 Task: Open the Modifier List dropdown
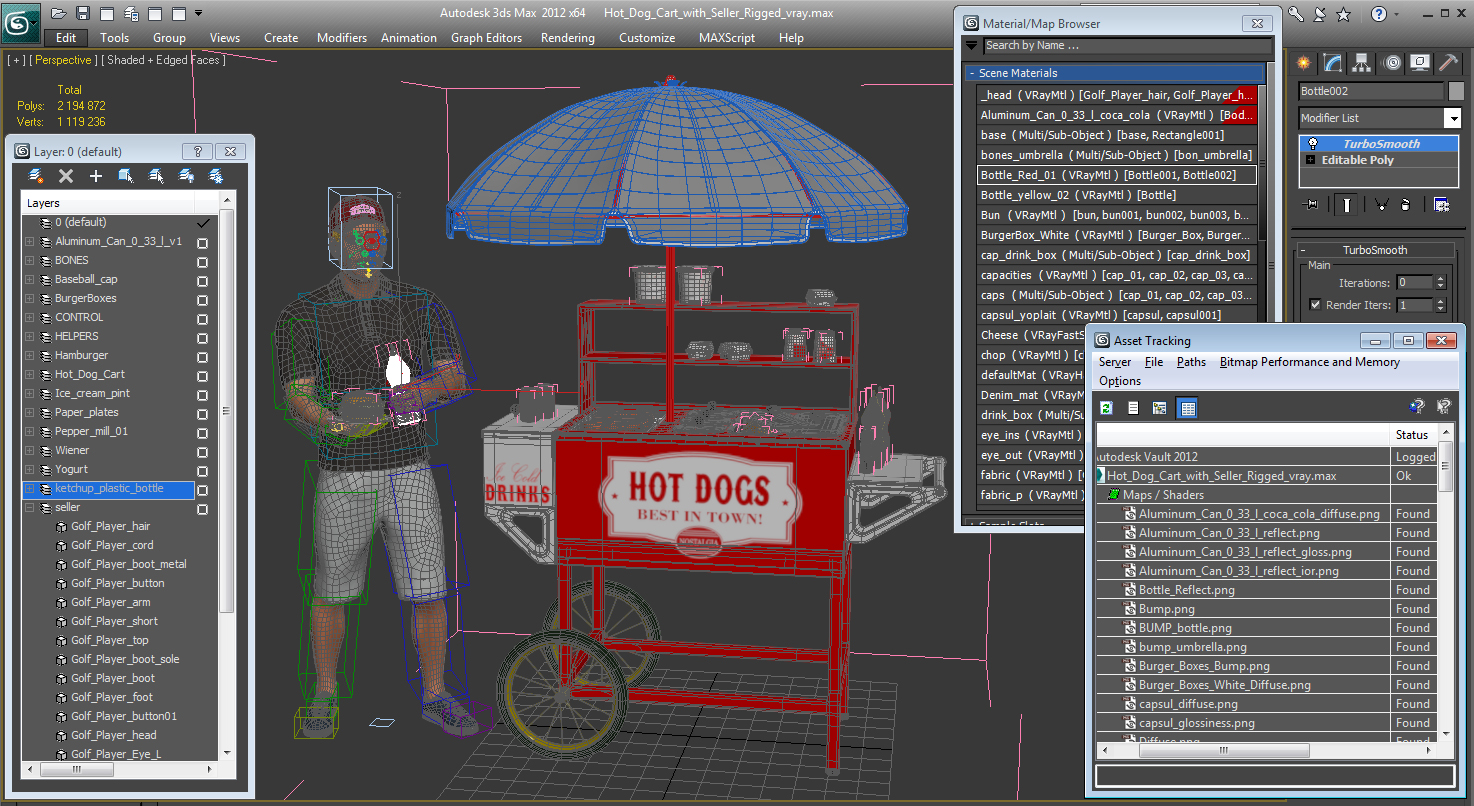[x=1453, y=118]
